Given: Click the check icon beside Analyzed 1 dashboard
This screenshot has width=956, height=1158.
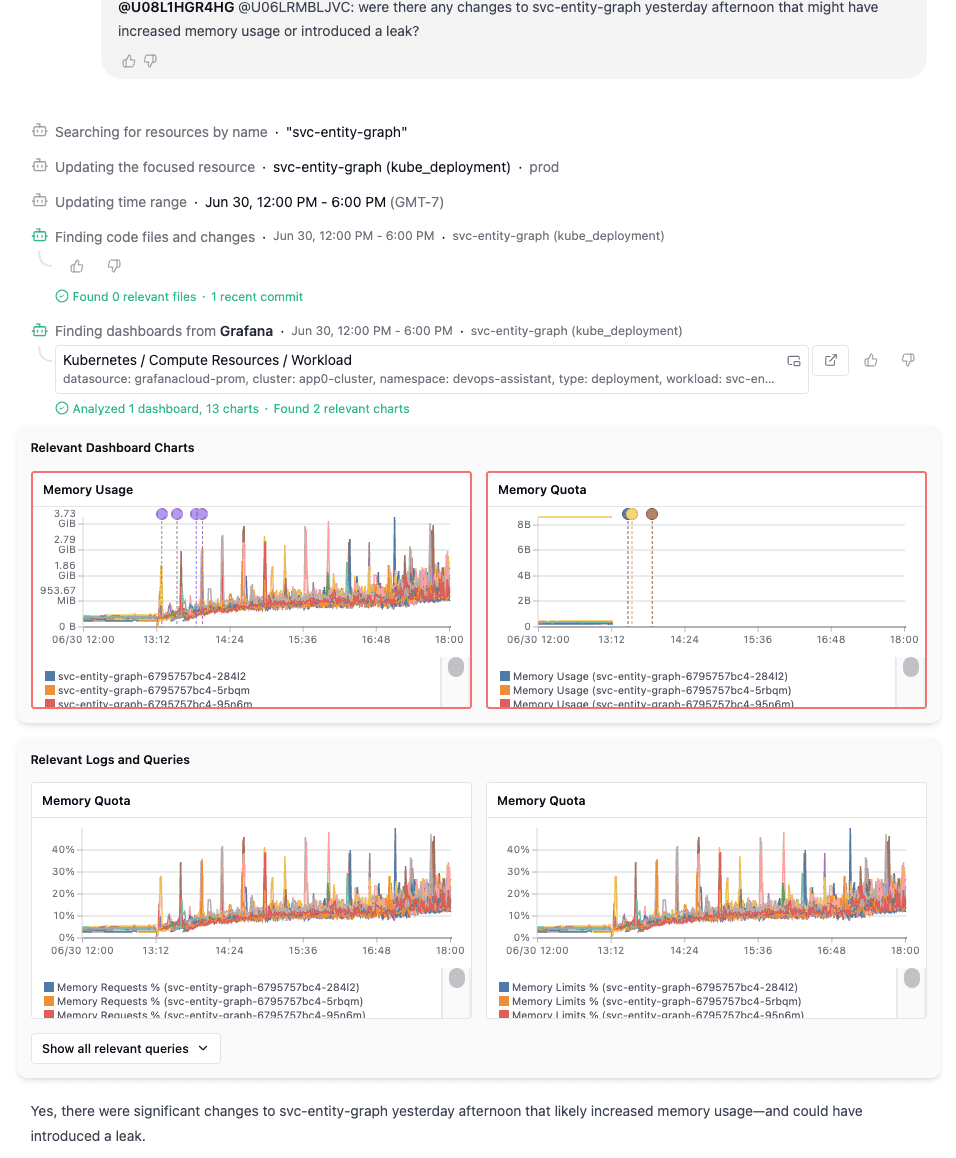Looking at the screenshot, I should (62, 408).
